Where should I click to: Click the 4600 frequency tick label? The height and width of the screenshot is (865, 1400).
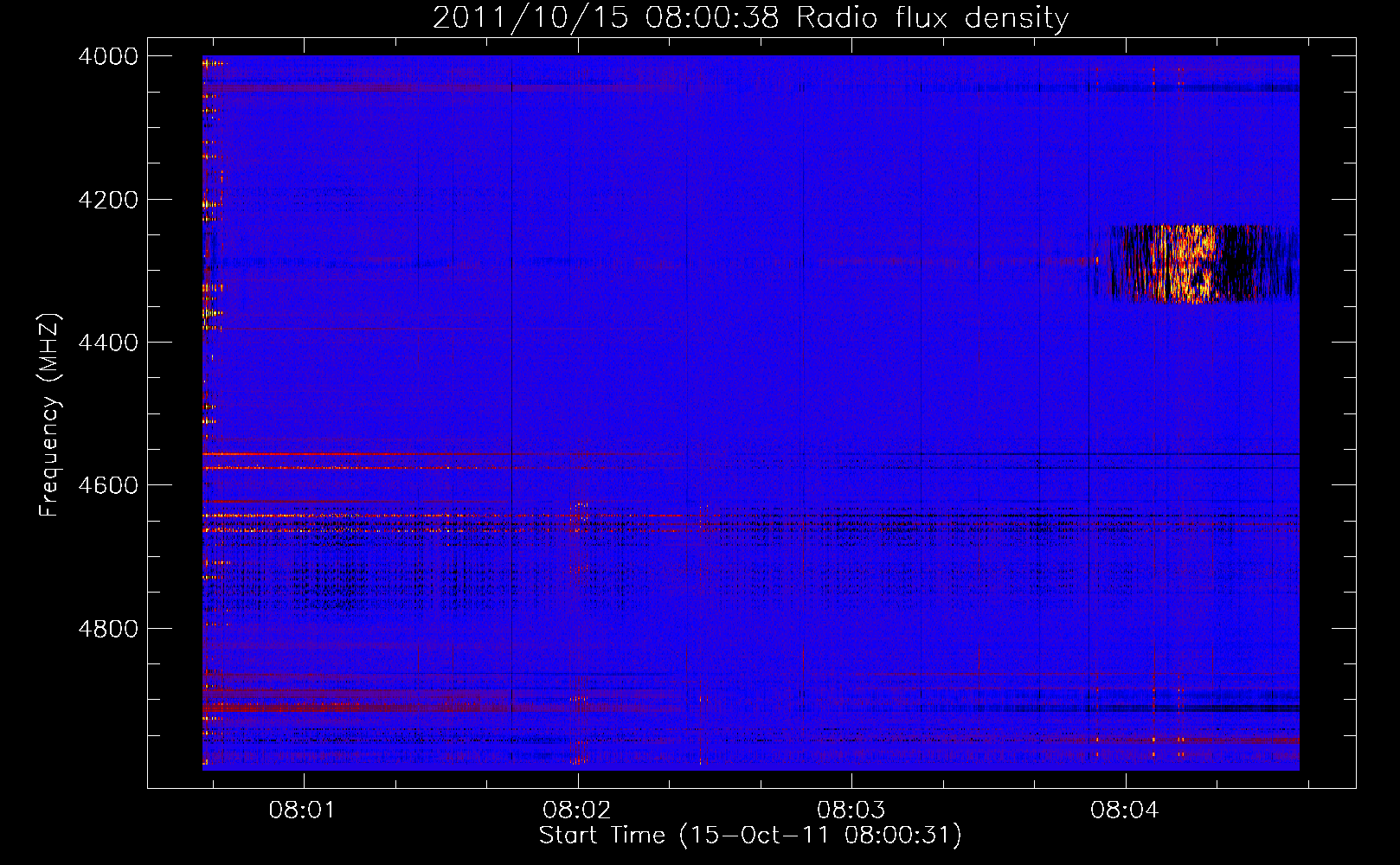click(108, 485)
